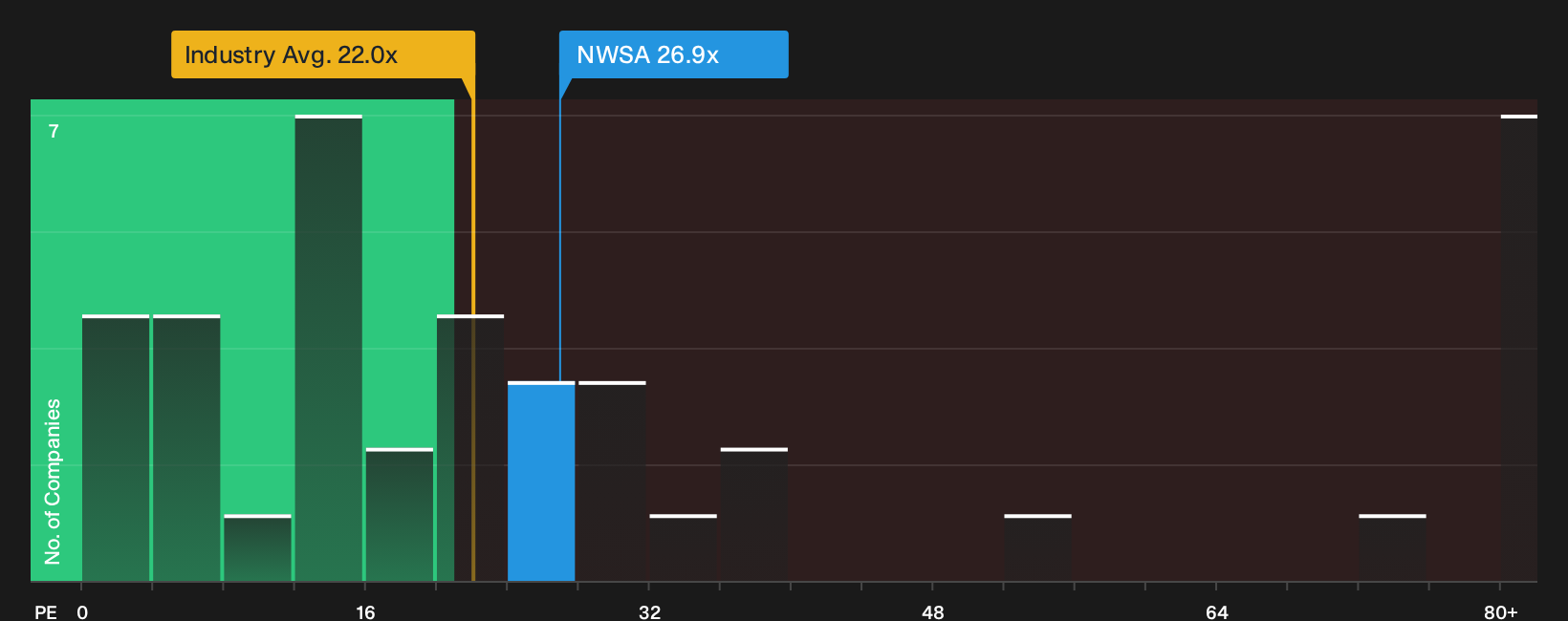Select the dark bar right of NWSA bar
The image size is (1568, 621).
612,482
